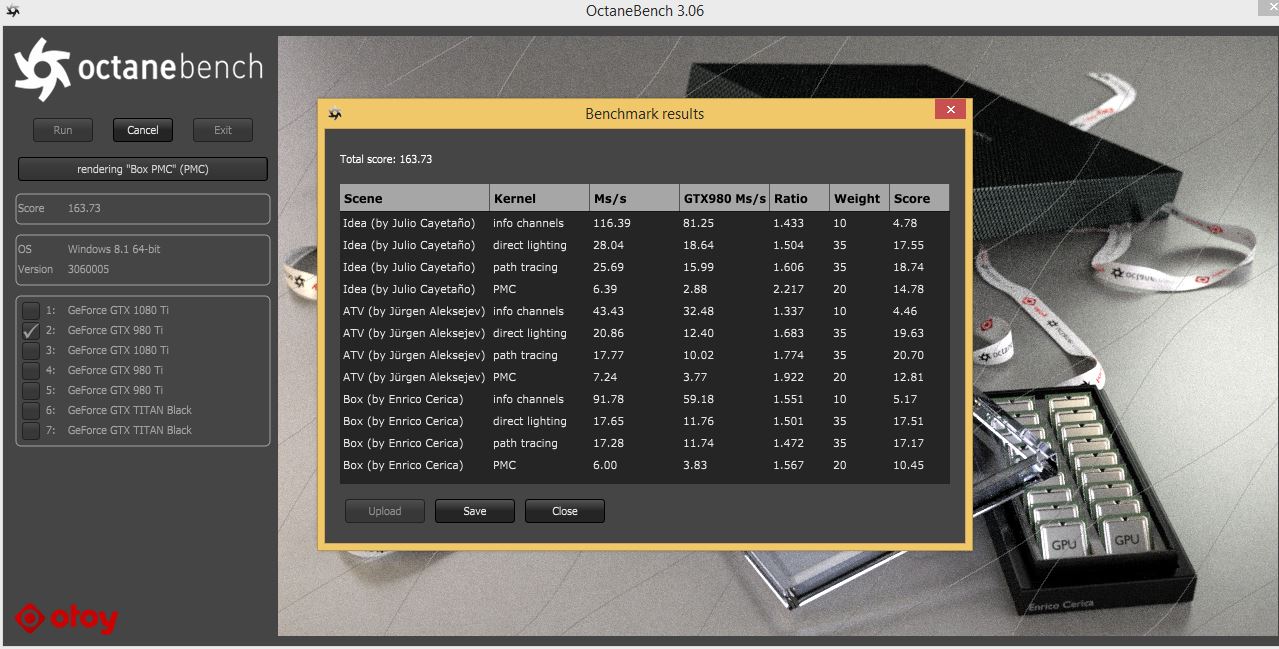
Task: Enable GPU 5 GeForce GTX 980 Ti checkbox
Action: coord(31,390)
